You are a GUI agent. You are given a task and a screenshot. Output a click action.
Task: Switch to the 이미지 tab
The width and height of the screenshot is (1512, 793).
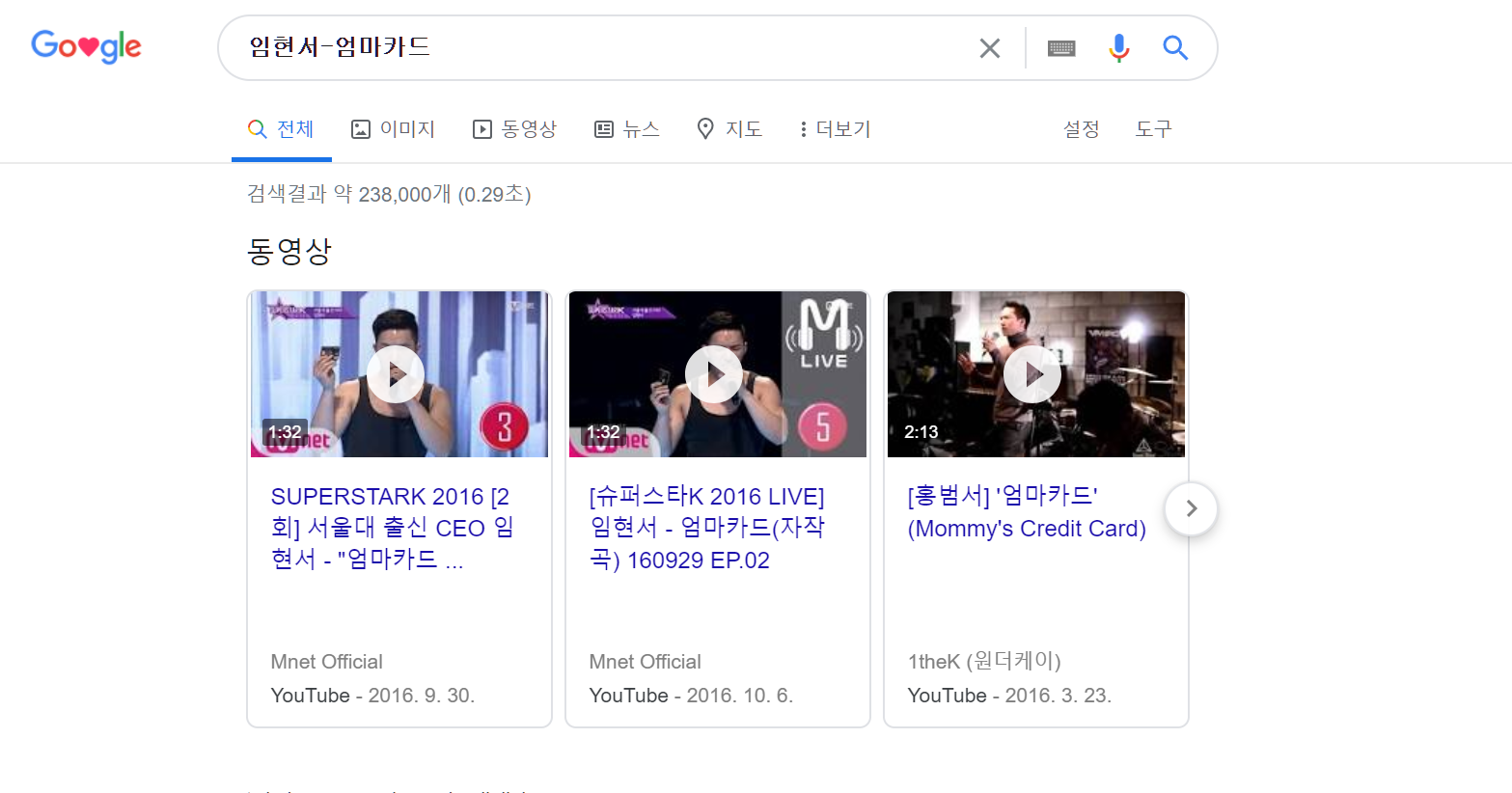coord(393,129)
